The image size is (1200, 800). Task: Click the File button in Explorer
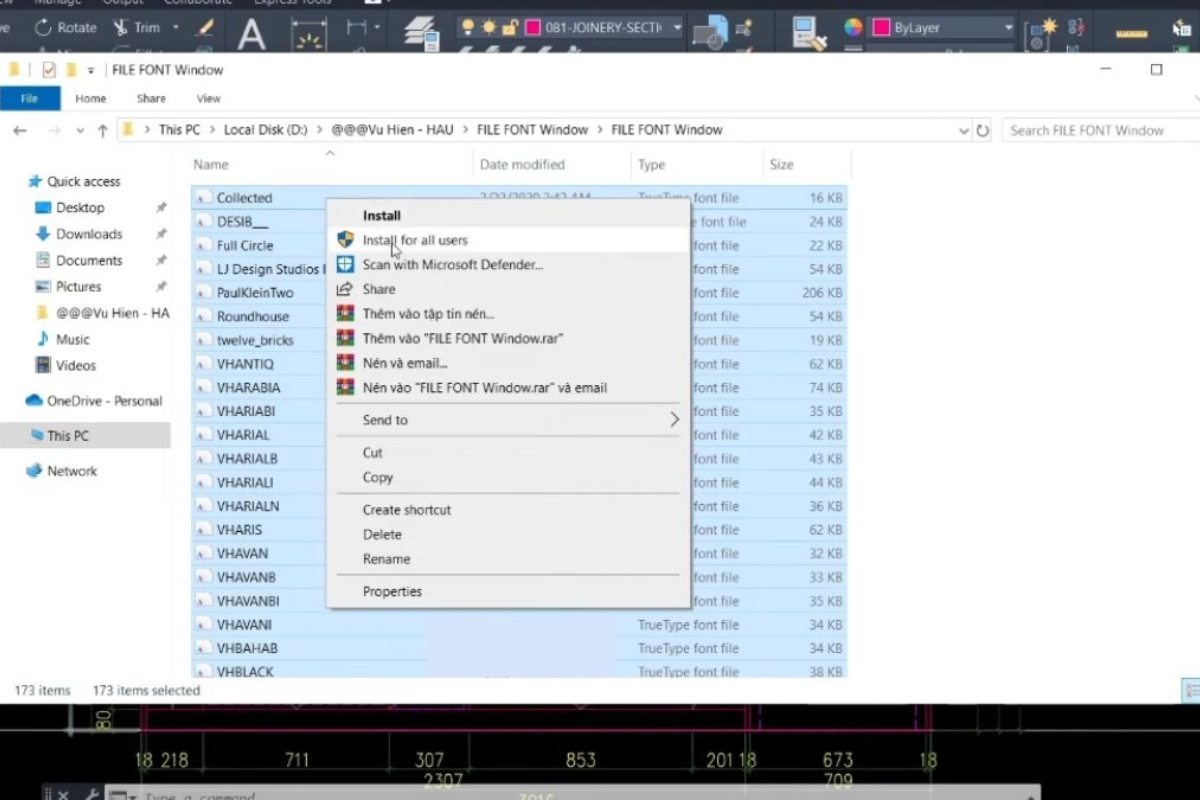[x=29, y=98]
